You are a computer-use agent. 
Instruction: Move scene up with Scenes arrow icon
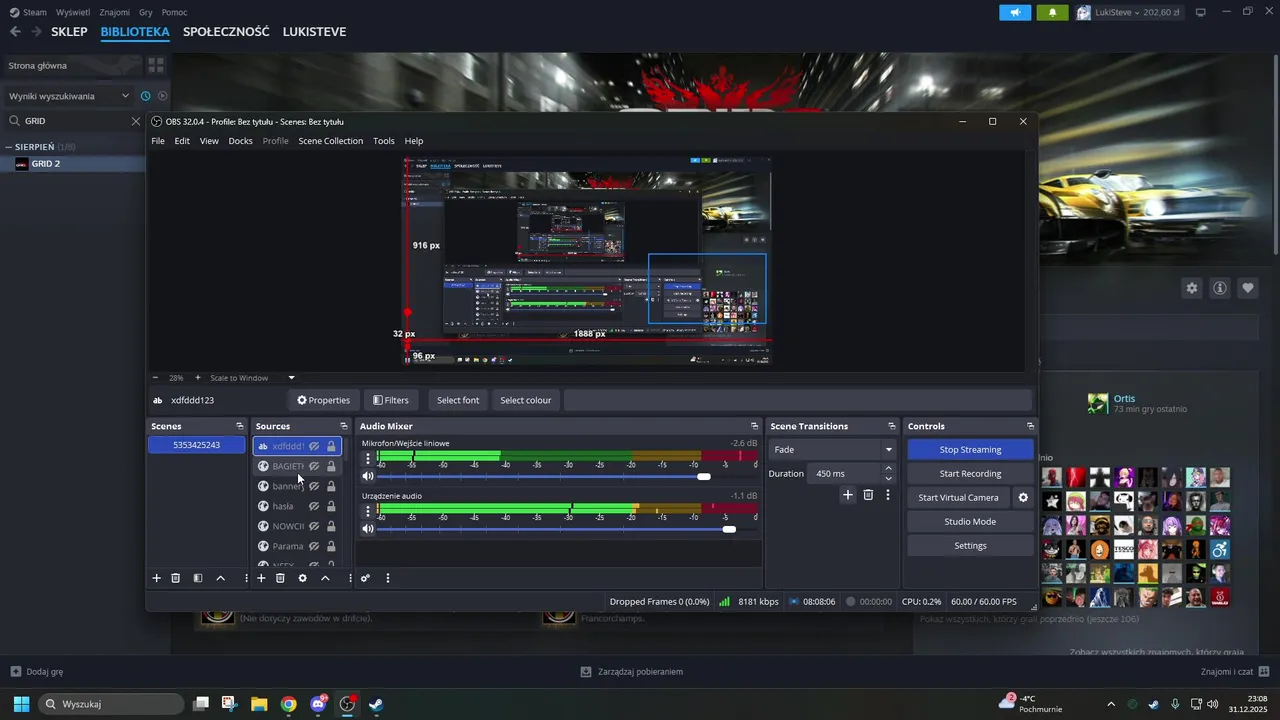[221, 578]
